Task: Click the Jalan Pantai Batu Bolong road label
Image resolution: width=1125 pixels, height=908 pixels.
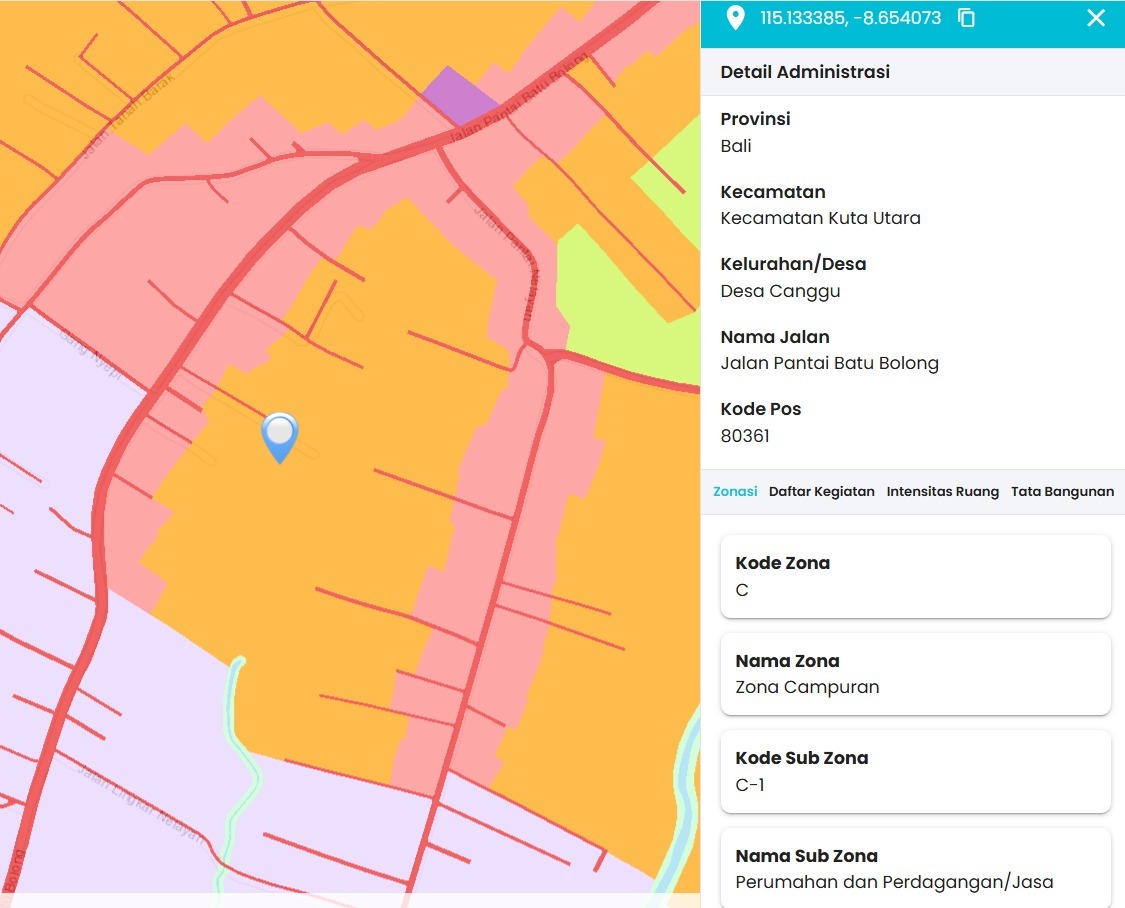Action: (x=518, y=98)
